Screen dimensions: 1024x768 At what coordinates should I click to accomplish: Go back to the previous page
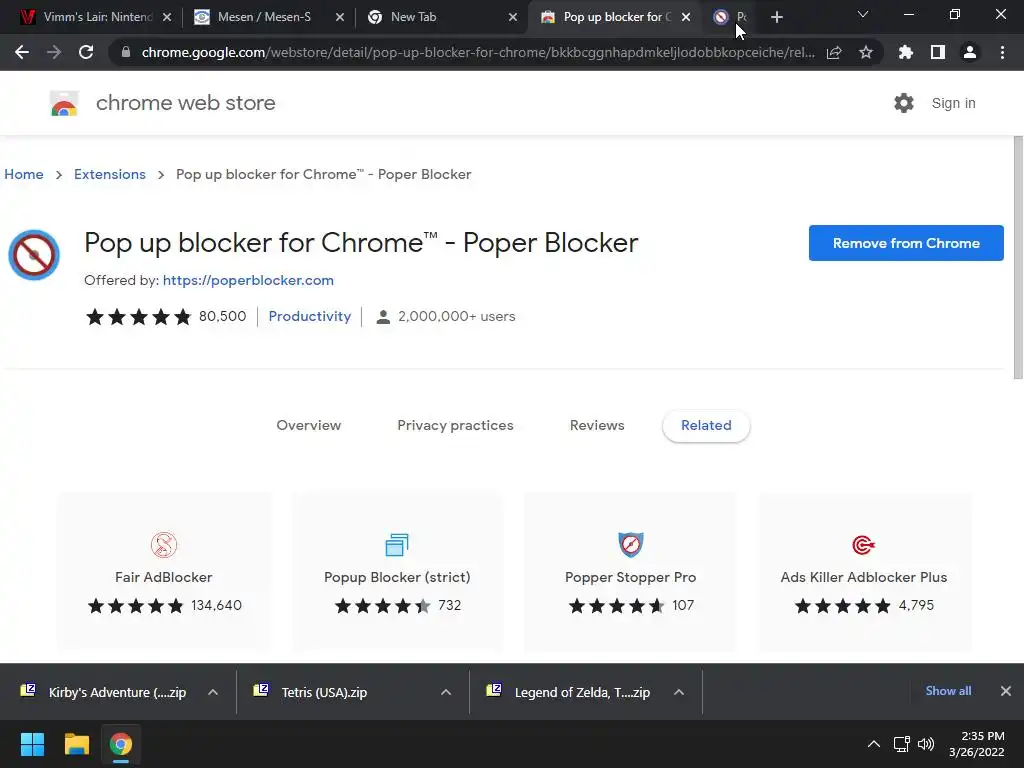click(22, 52)
